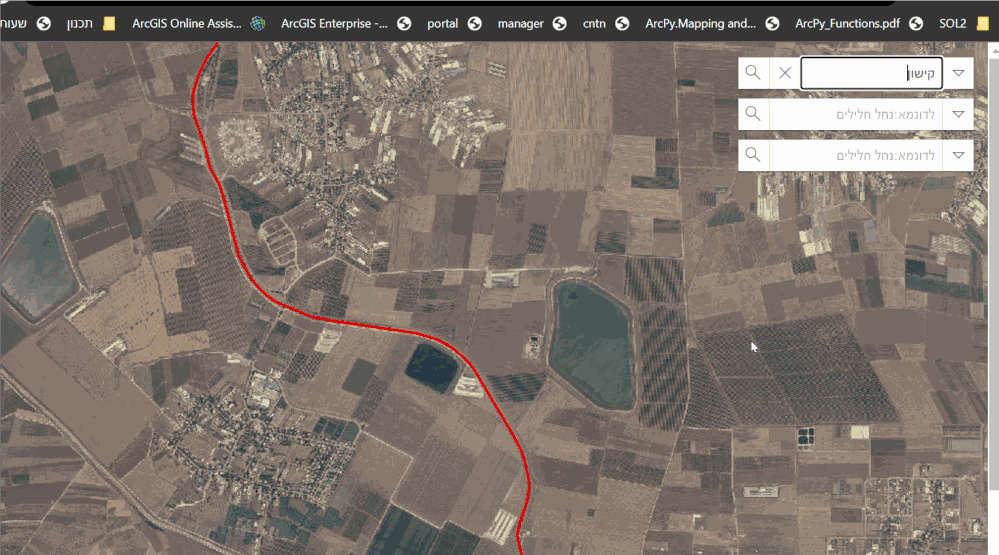Screen dimensions: 999x555
Task: Open the ArcGIS Enterprise bookmark
Action: tap(346, 24)
